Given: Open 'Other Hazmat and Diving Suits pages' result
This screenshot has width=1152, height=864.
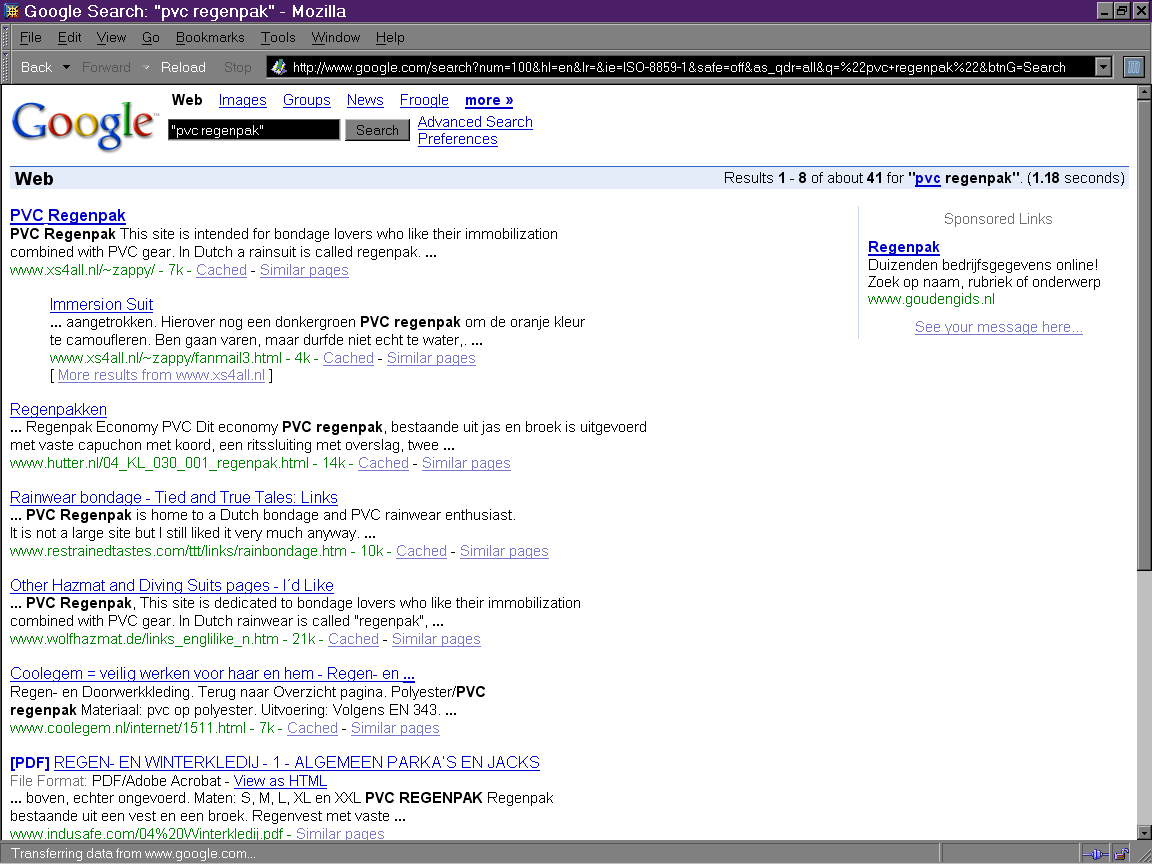Looking at the screenshot, I should [x=172, y=586].
